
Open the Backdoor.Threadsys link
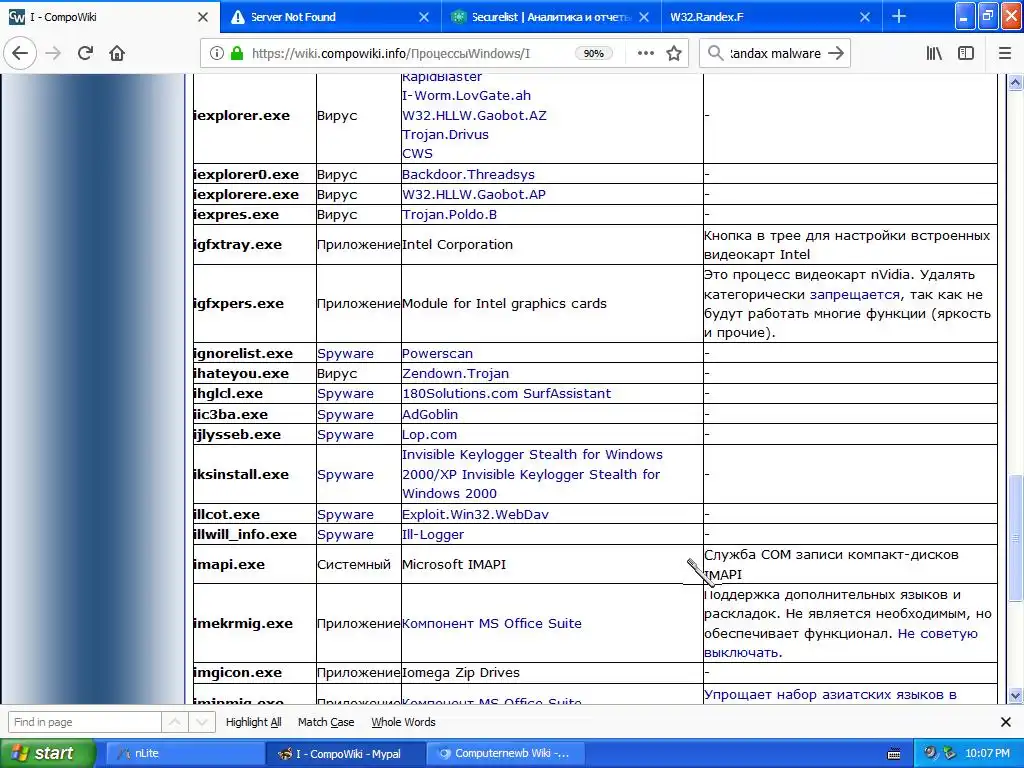pyautogui.click(x=468, y=174)
